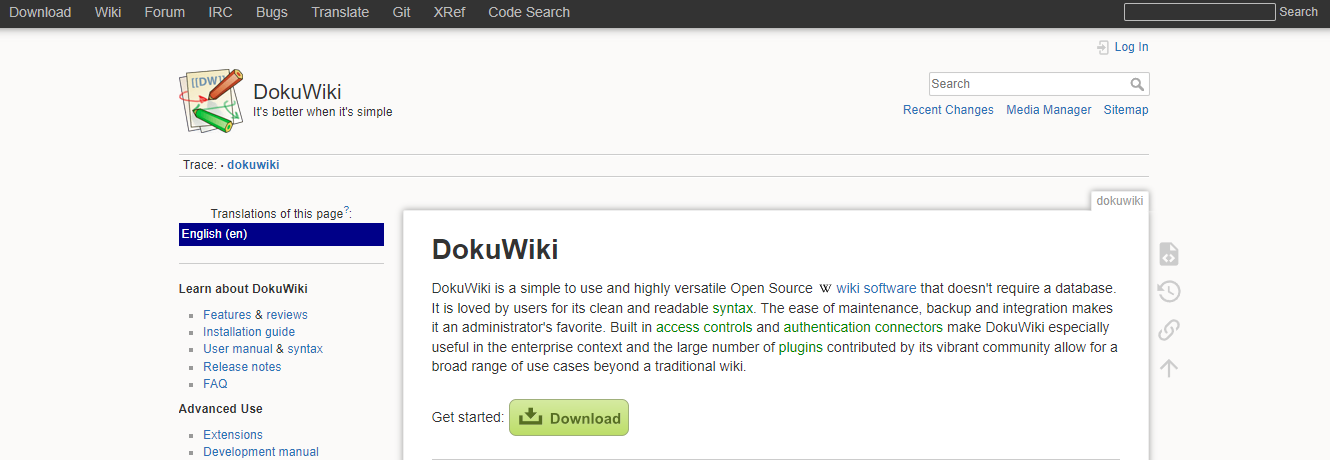Screen dimensions: 1330x460
Task: Click the top bar Search button
Action: click(x=1298, y=12)
